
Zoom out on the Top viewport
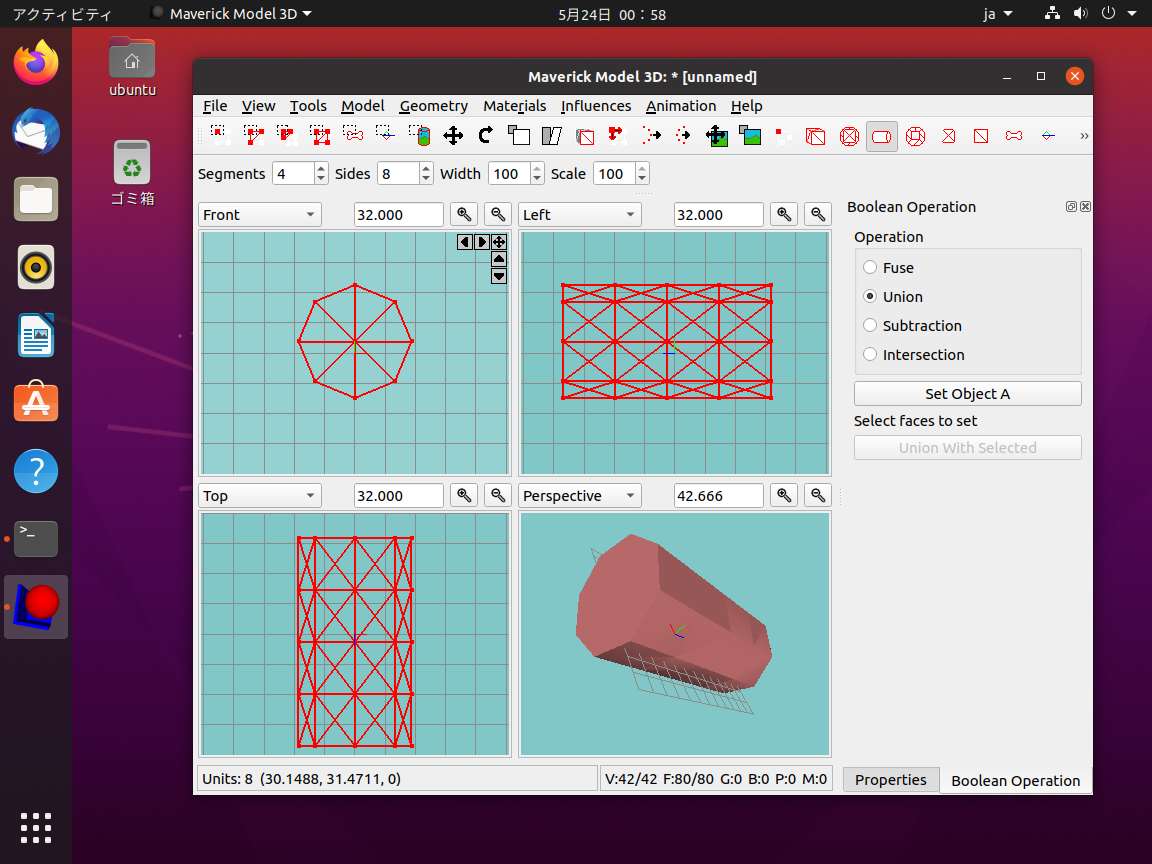498,496
